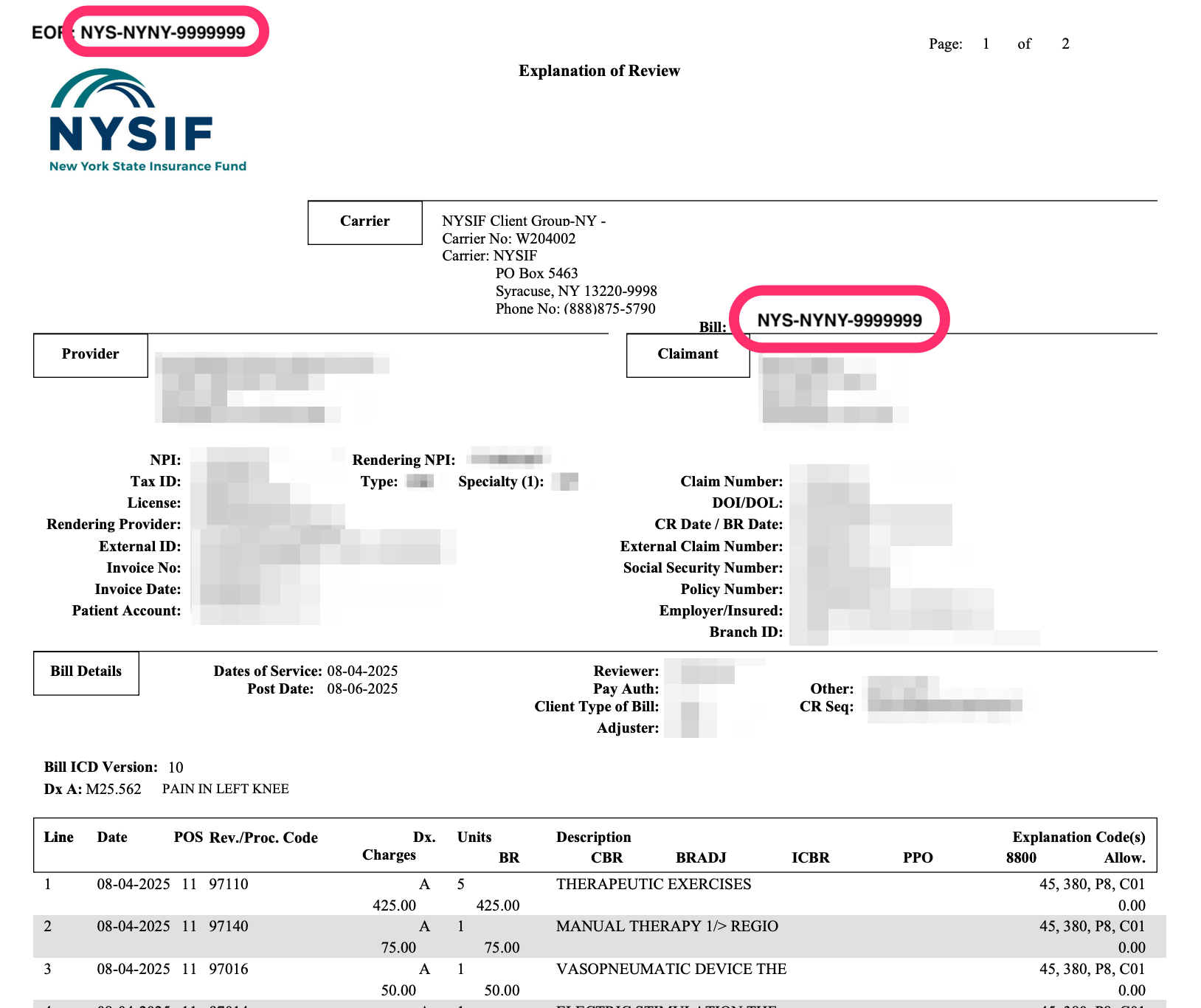Click the THERAPEUTIC EXERCISES description
The image size is (1201, 1008).
click(x=654, y=884)
